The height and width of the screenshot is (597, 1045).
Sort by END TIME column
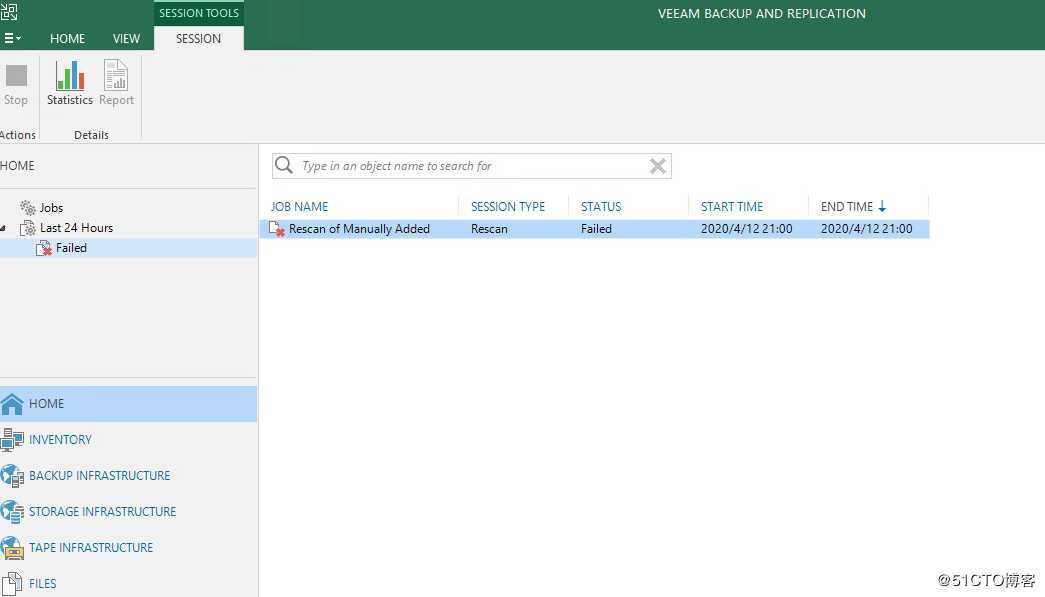846,207
